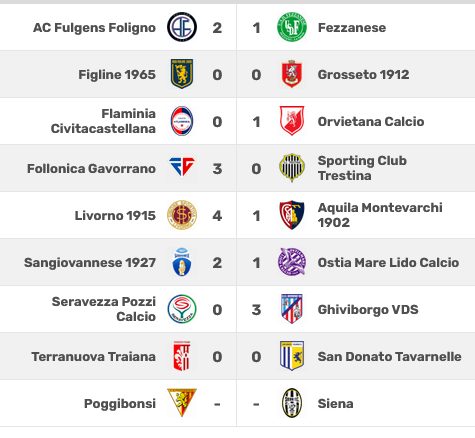Click the Livorno 1915 round crest
The image size is (475, 438).
(x=182, y=215)
